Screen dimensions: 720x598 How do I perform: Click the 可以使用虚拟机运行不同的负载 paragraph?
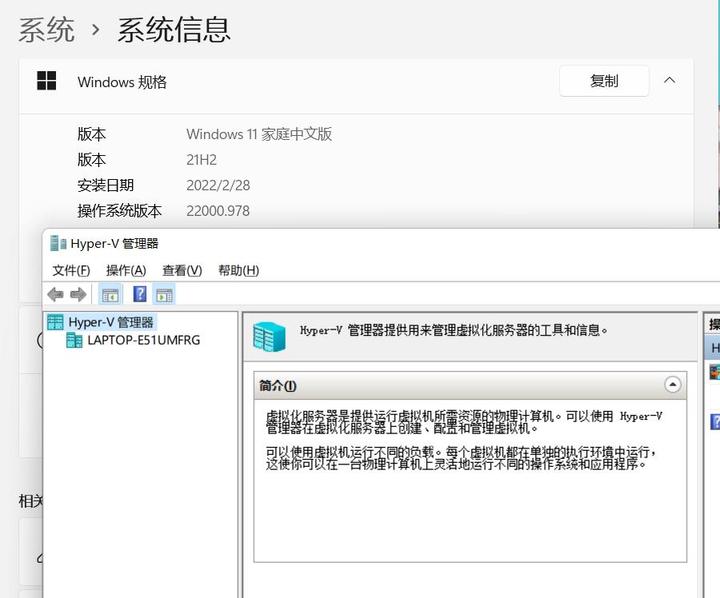coord(461,458)
